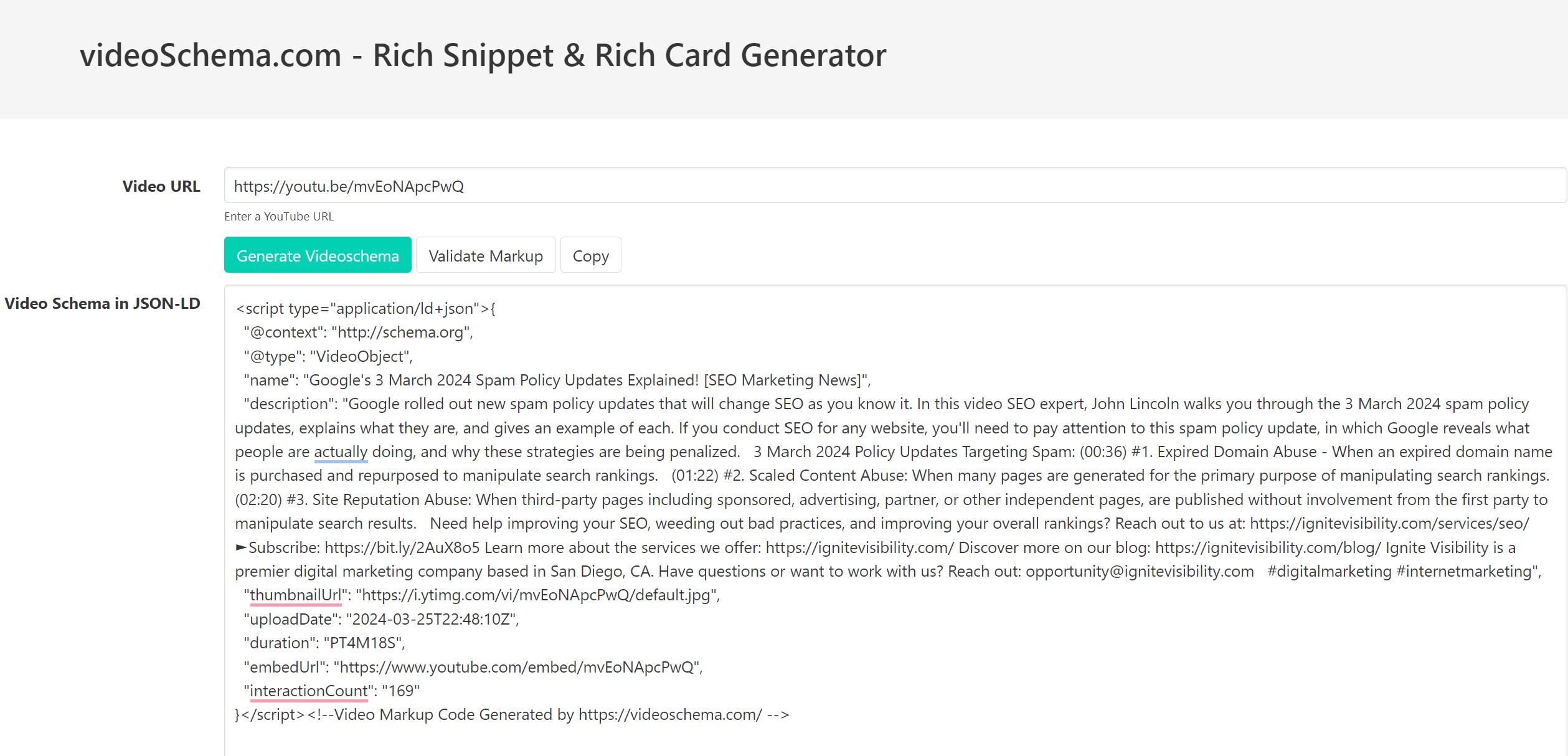This screenshot has height=756, width=1568.
Task: Click the Validate Markup button
Action: click(485, 256)
